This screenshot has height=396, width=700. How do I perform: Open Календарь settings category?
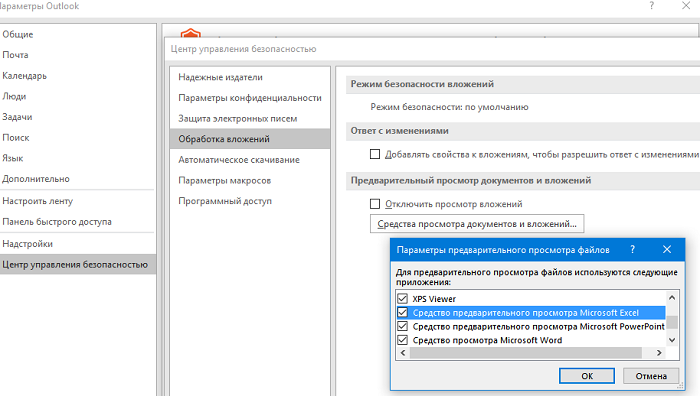(25, 75)
